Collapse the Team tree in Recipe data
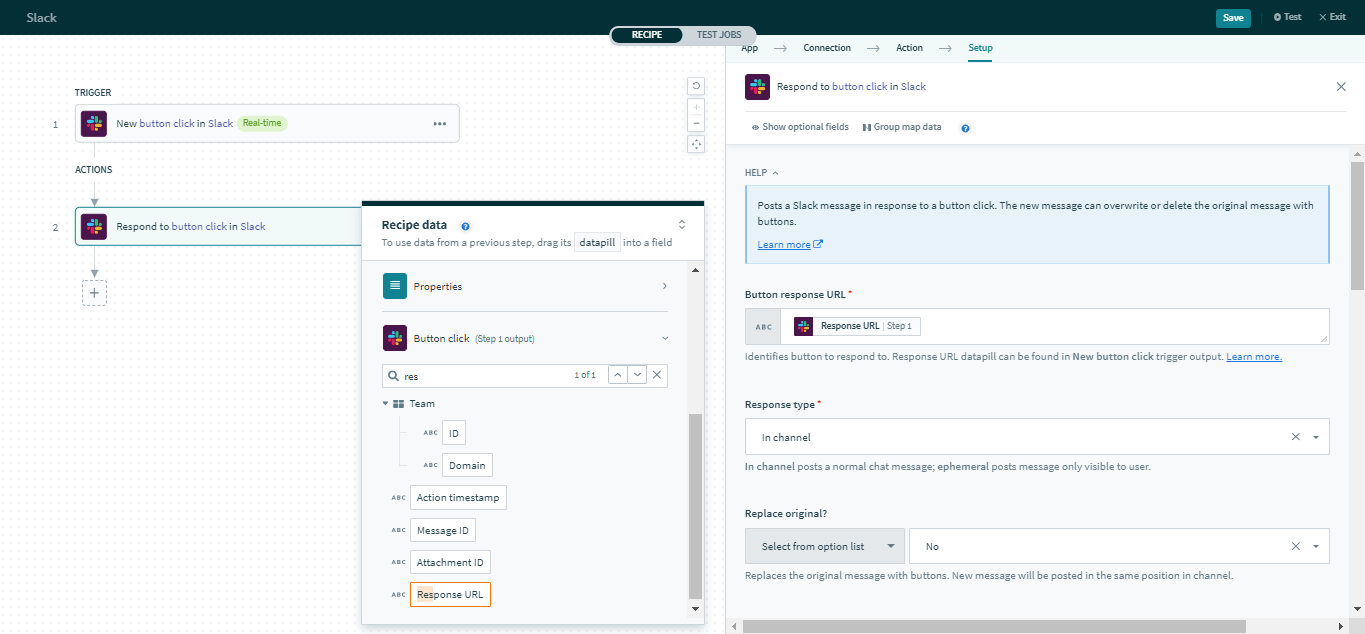This screenshot has width=1365, height=634. click(x=386, y=403)
